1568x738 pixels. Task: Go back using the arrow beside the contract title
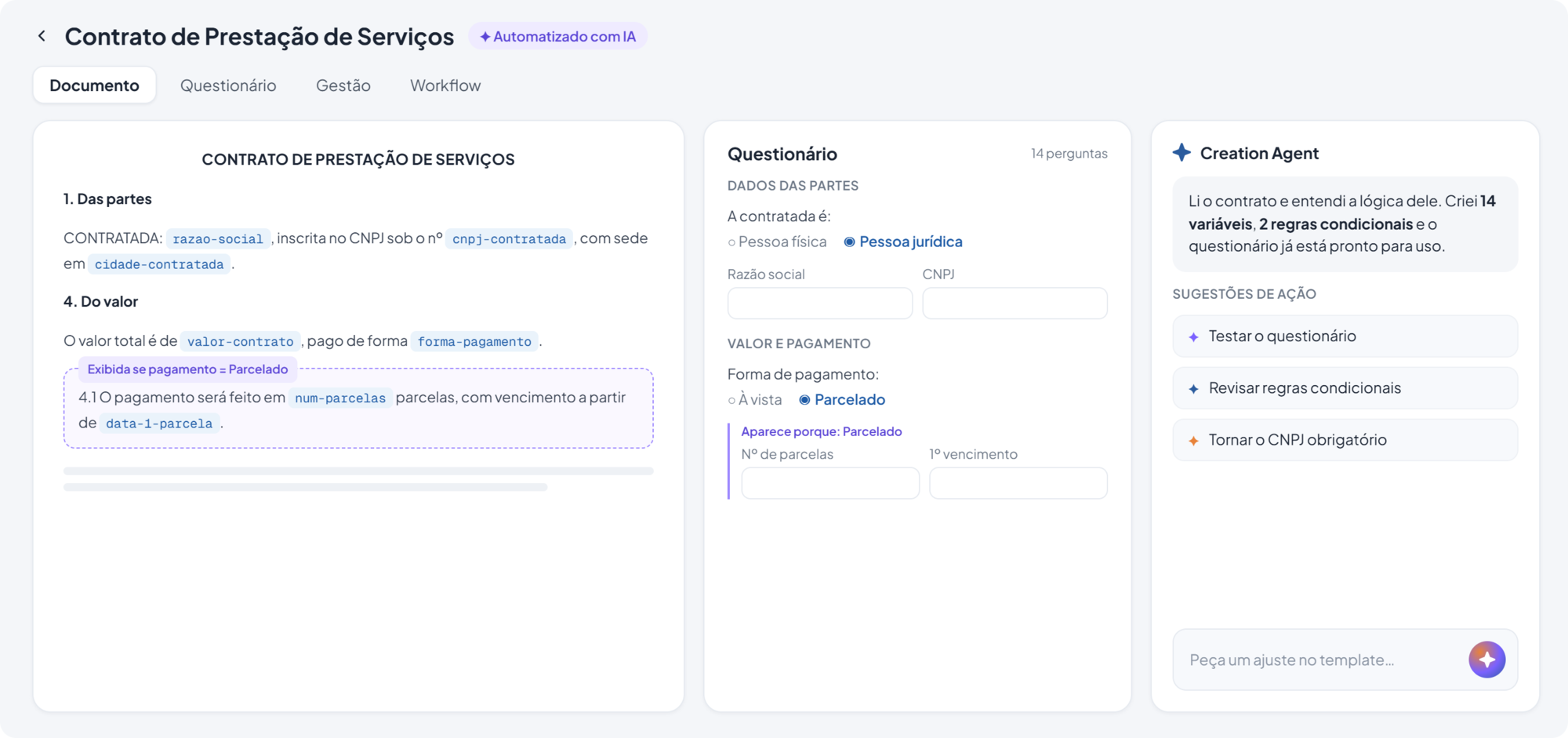(x=42, y=36)
